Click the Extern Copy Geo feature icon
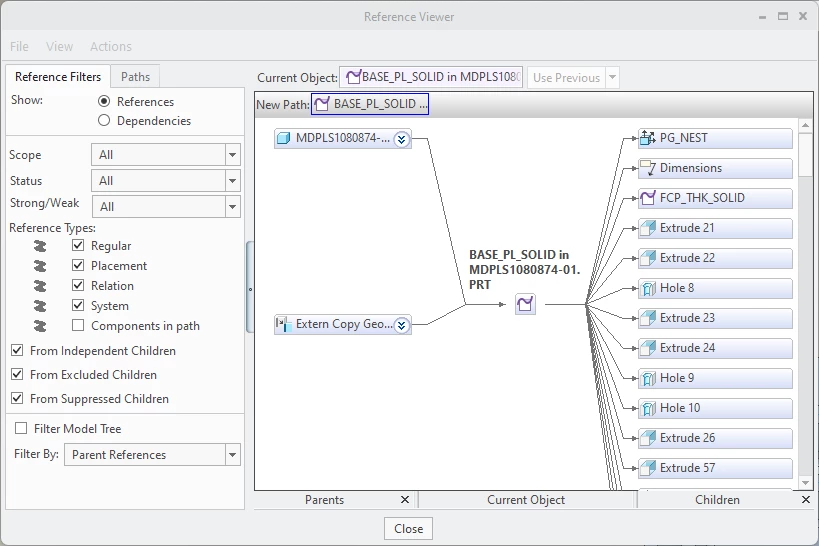The width and height of the screenshot is (819, 546). click(283, 324)
